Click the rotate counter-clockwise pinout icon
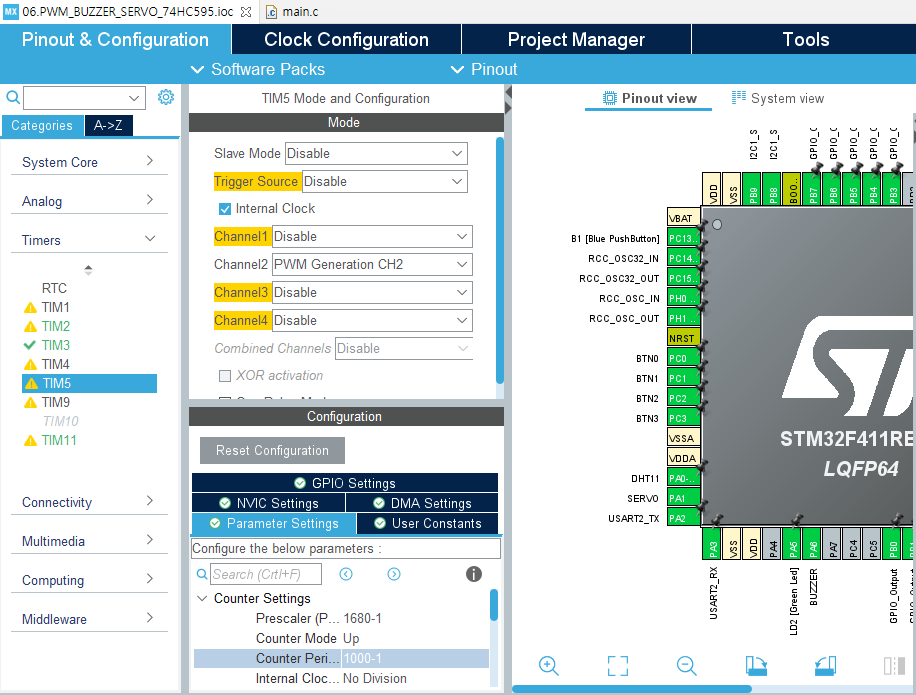The image size is (916, 695). coord(825,666)
